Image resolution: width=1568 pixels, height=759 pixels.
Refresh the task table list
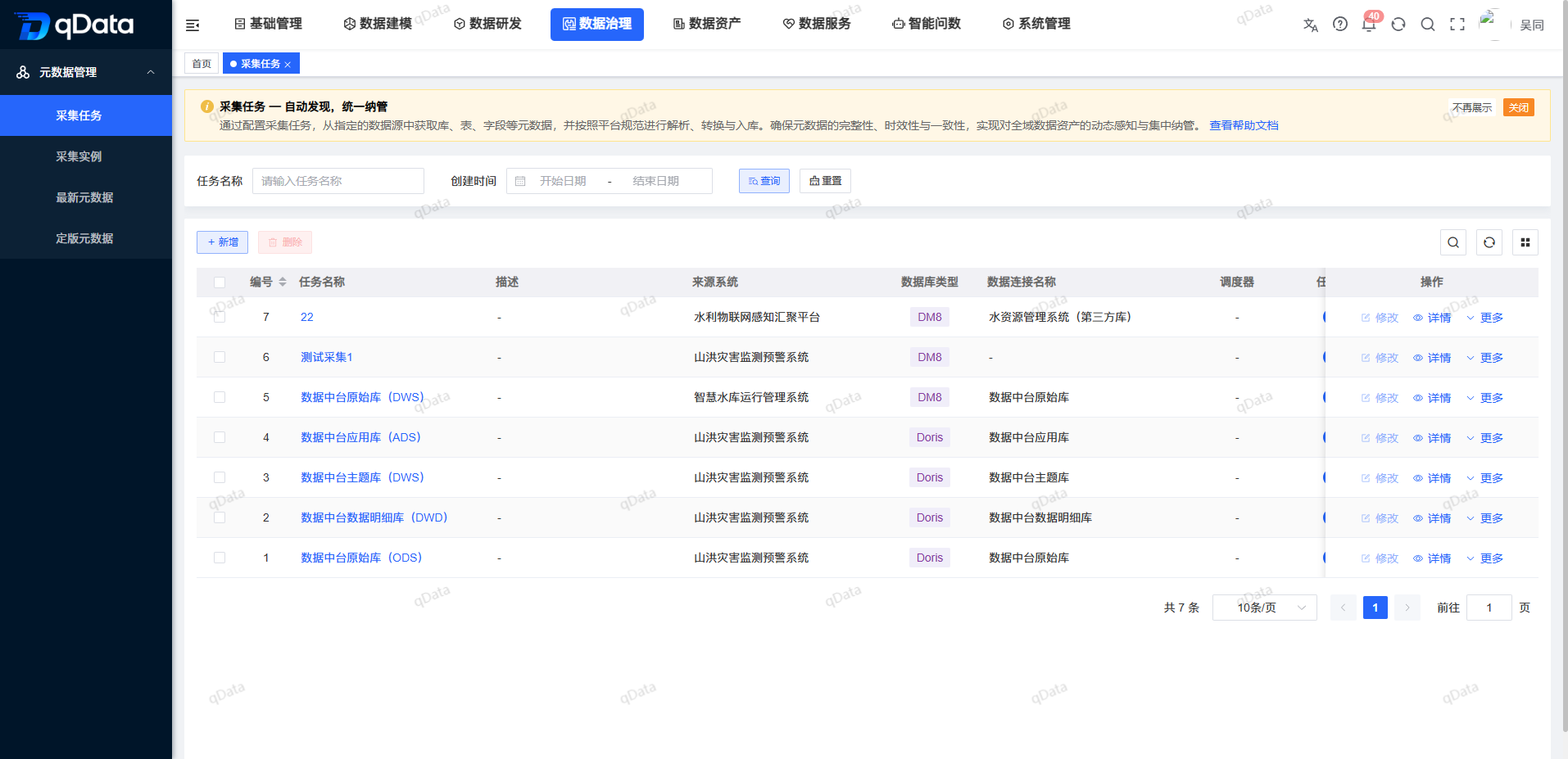1489,242
